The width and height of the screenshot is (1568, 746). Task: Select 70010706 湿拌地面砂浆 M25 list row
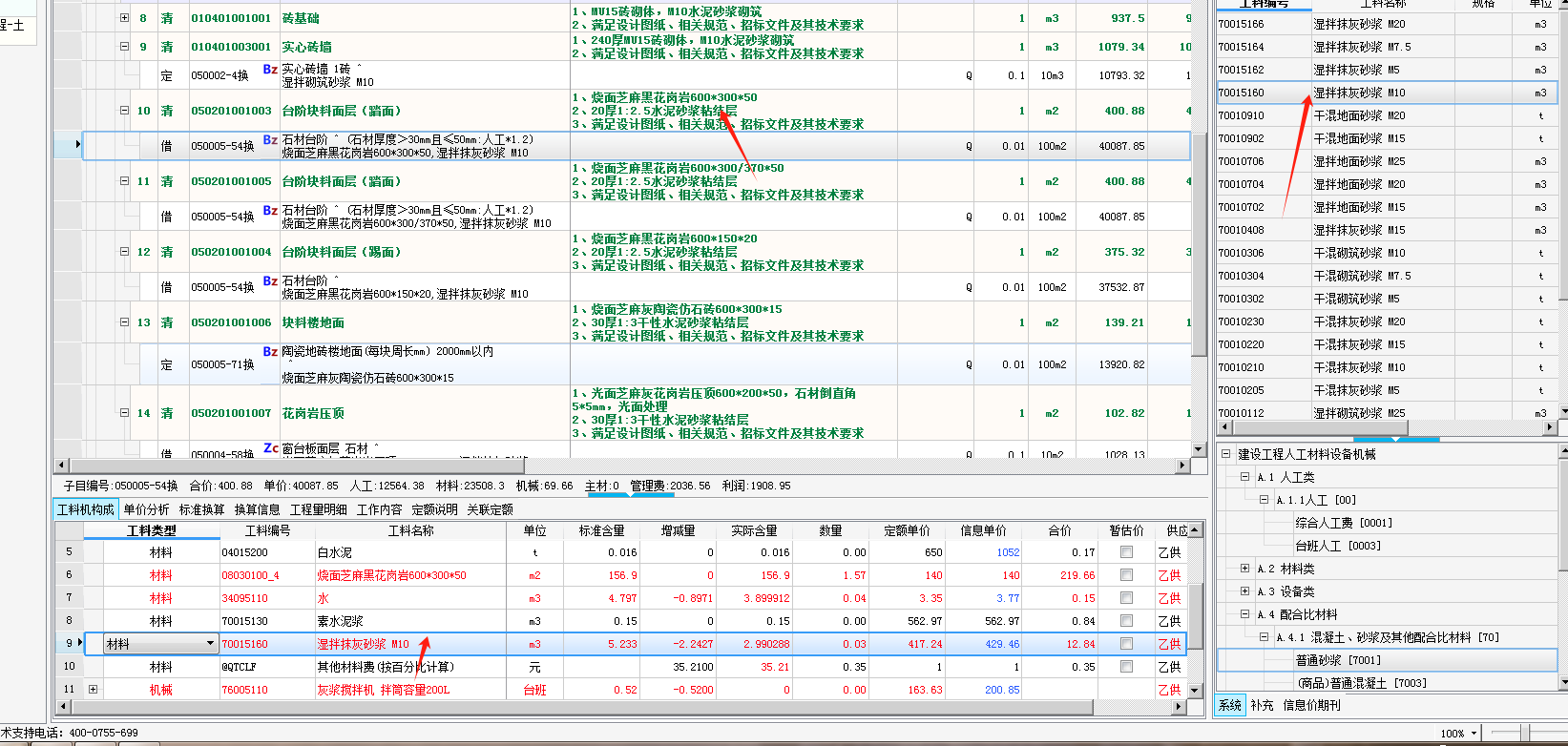point(1387,161)
